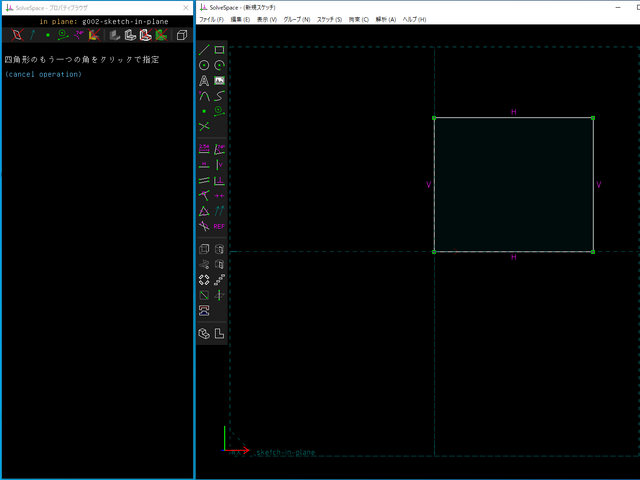This screenshot has width=640, height=480.
Task: Activate the REF reference dimension tool
Action: click(x=219, y=226)
